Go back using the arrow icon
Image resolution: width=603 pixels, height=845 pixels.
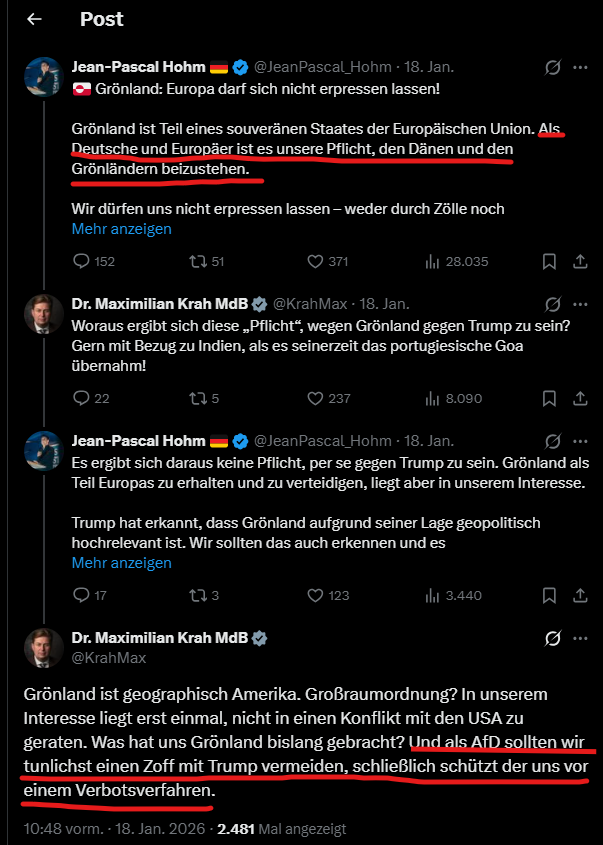(34, 19)
